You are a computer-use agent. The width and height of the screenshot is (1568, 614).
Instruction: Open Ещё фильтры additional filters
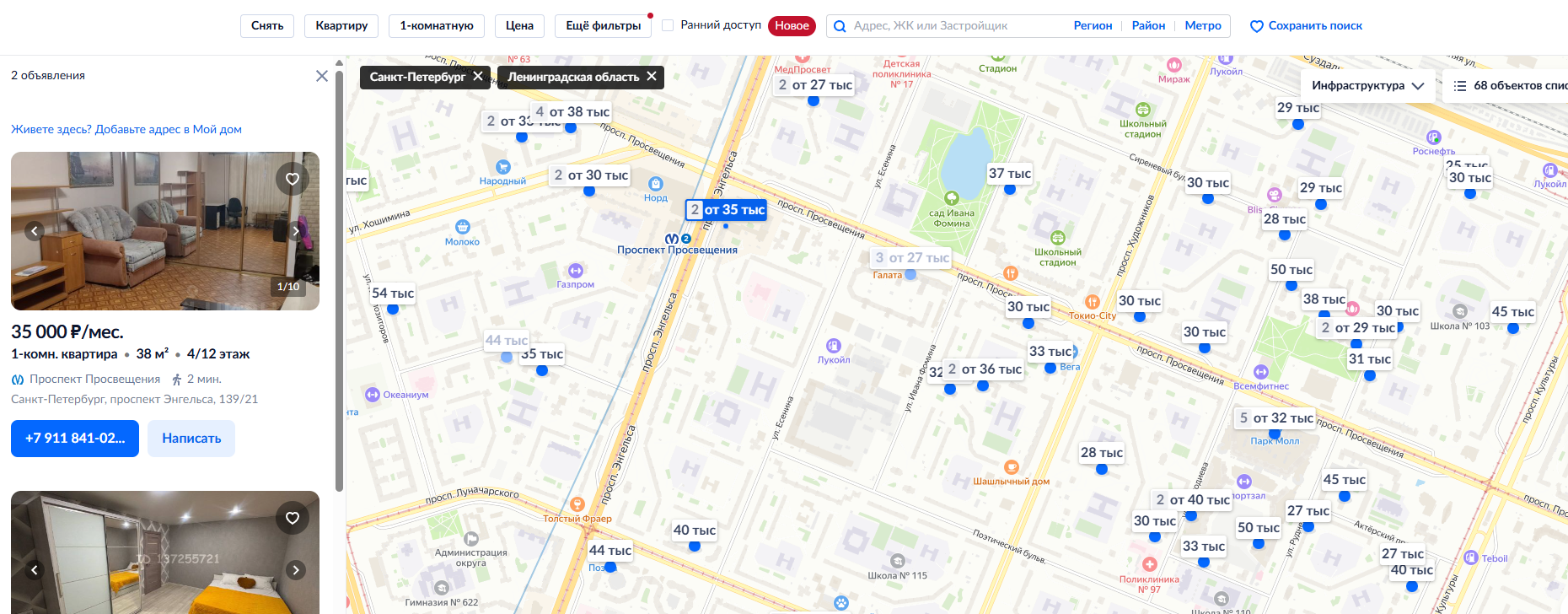(x=604, y=26)
